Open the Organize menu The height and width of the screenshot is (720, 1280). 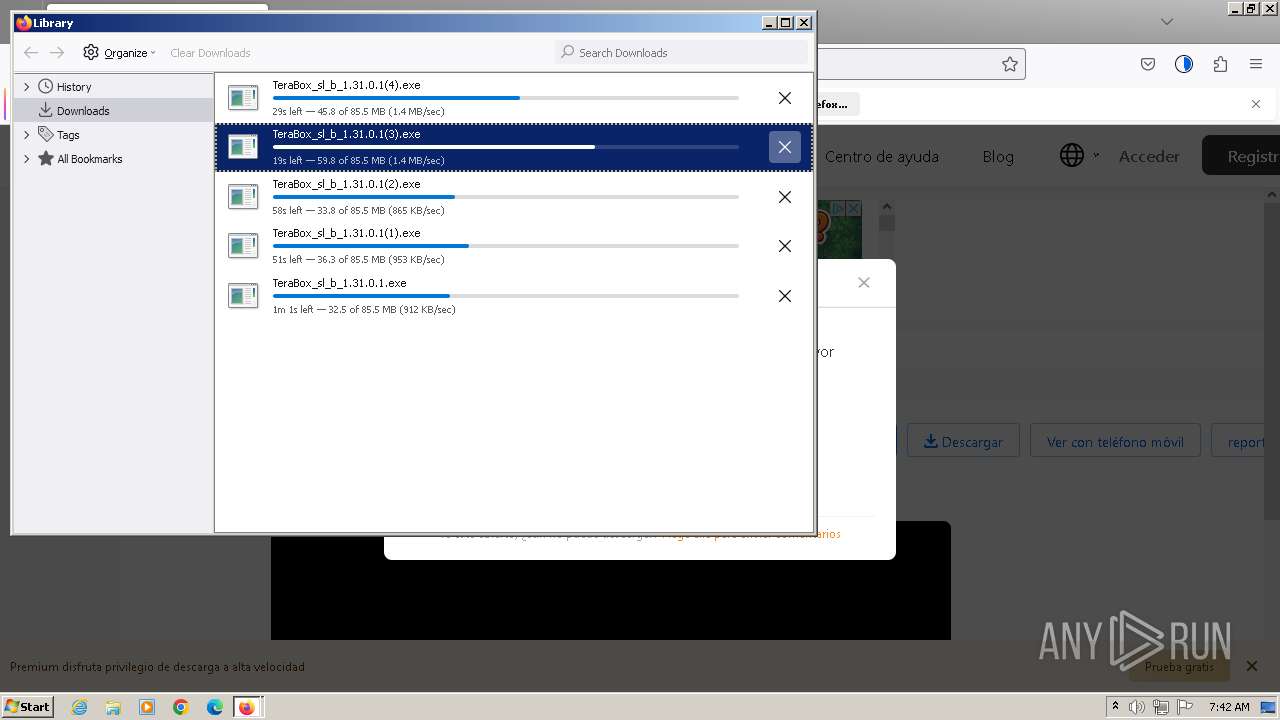(119, 53)
